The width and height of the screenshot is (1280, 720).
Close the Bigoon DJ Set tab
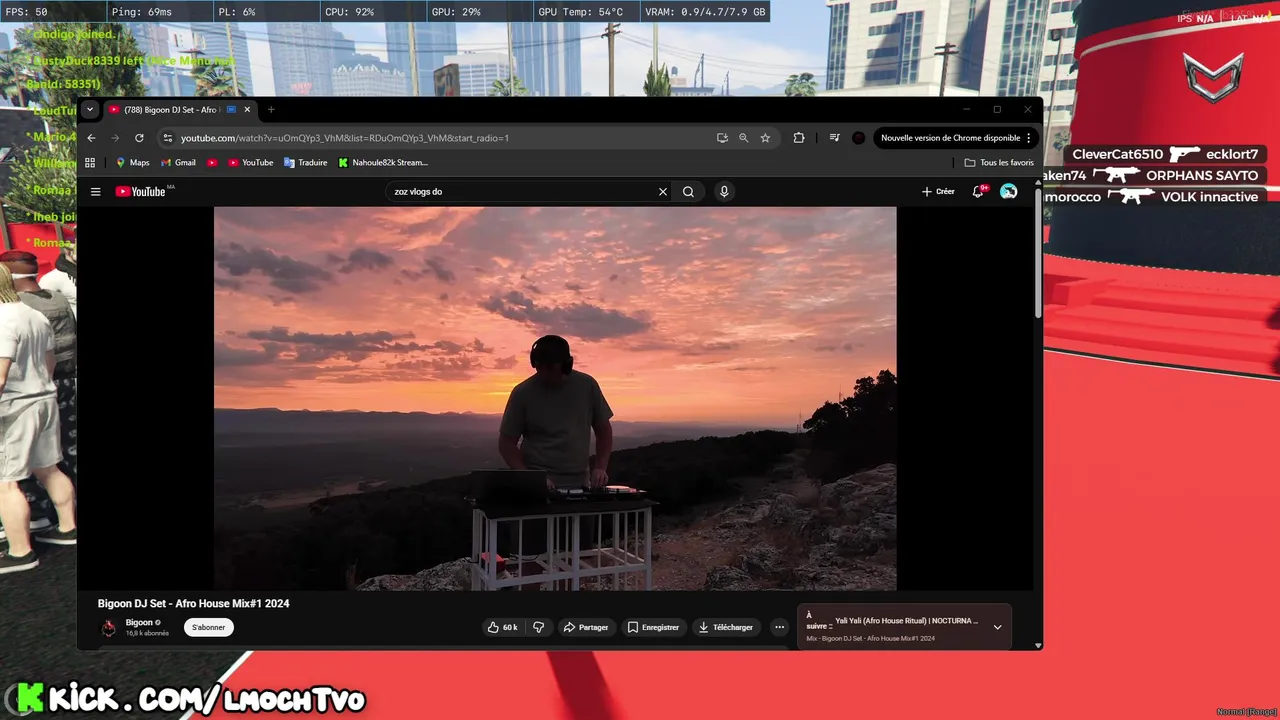247,109
